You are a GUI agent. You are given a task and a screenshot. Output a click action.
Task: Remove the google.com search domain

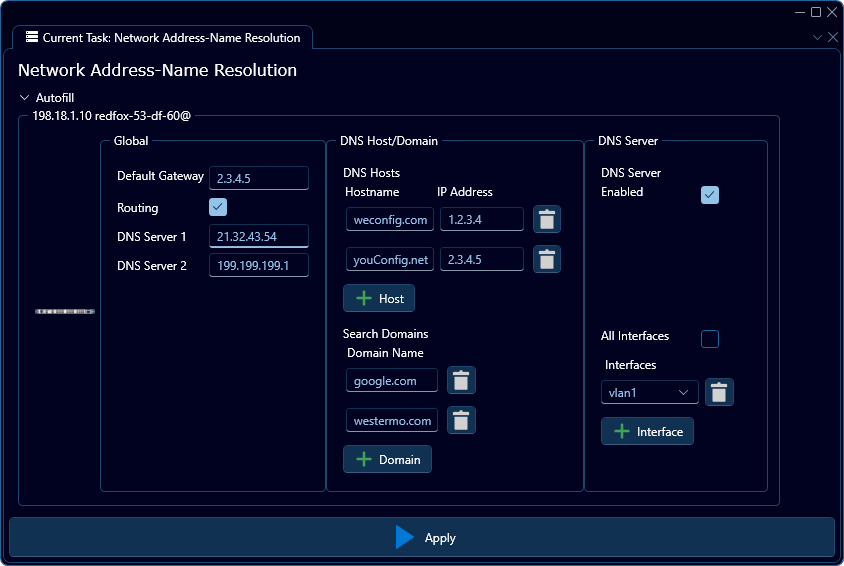(461, 380)
